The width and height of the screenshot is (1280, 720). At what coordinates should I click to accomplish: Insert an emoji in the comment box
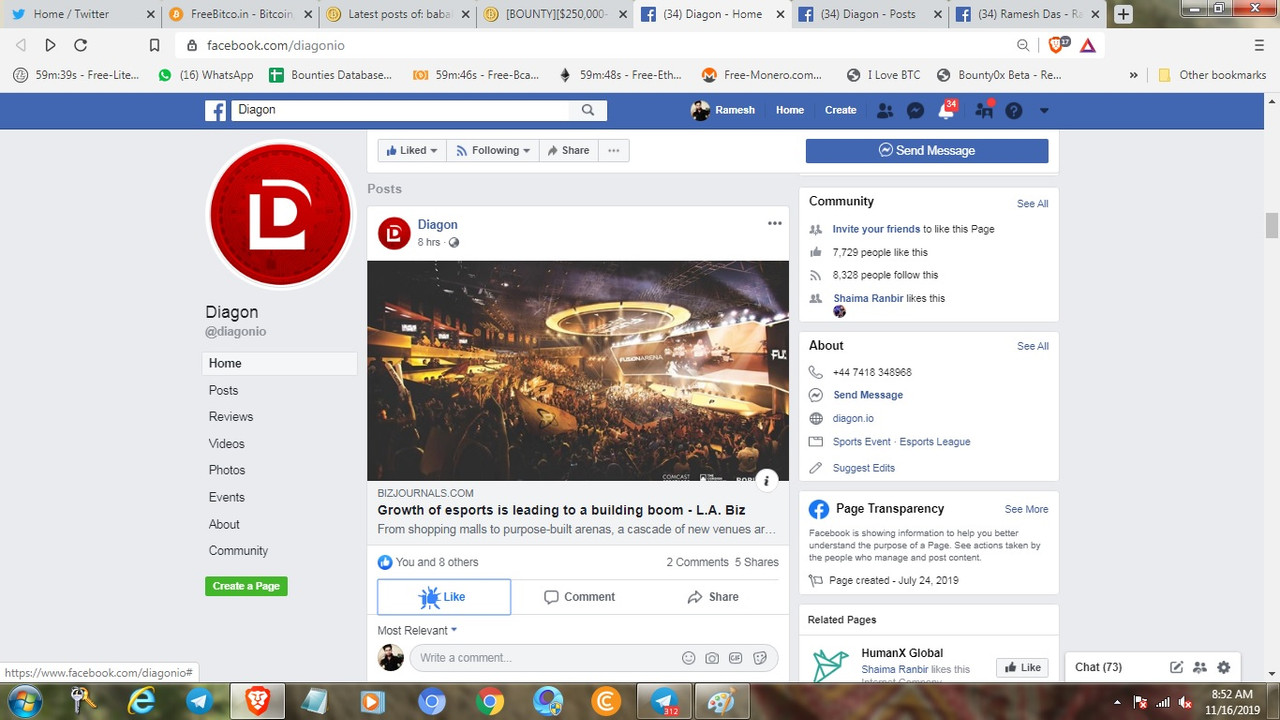click(x=688, y=658)
